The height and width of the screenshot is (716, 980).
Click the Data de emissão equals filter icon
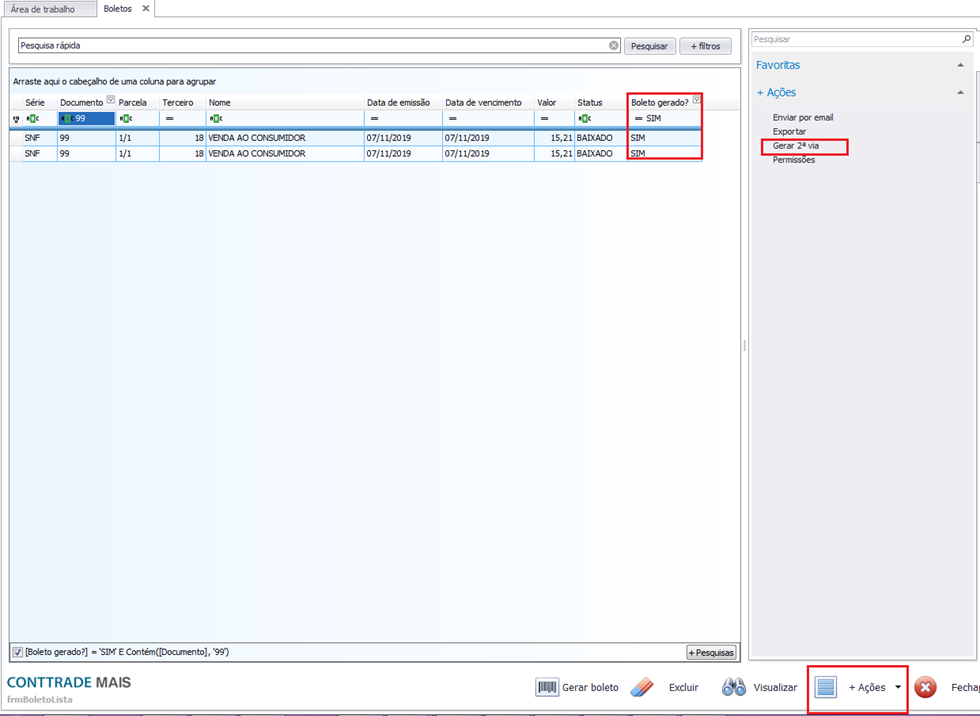click(x=374, y=119)
